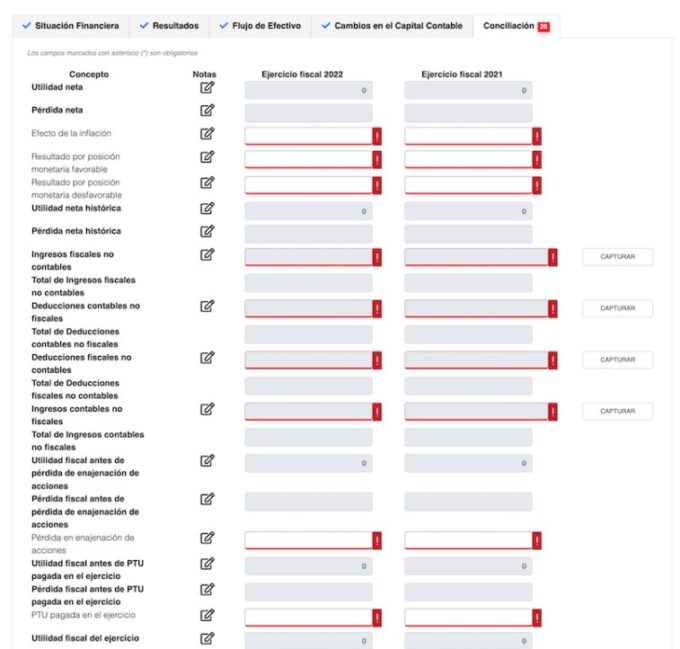
Task: Enter Efecto de la inflación for fiscal 2022
Action: [x=308, y=136]
